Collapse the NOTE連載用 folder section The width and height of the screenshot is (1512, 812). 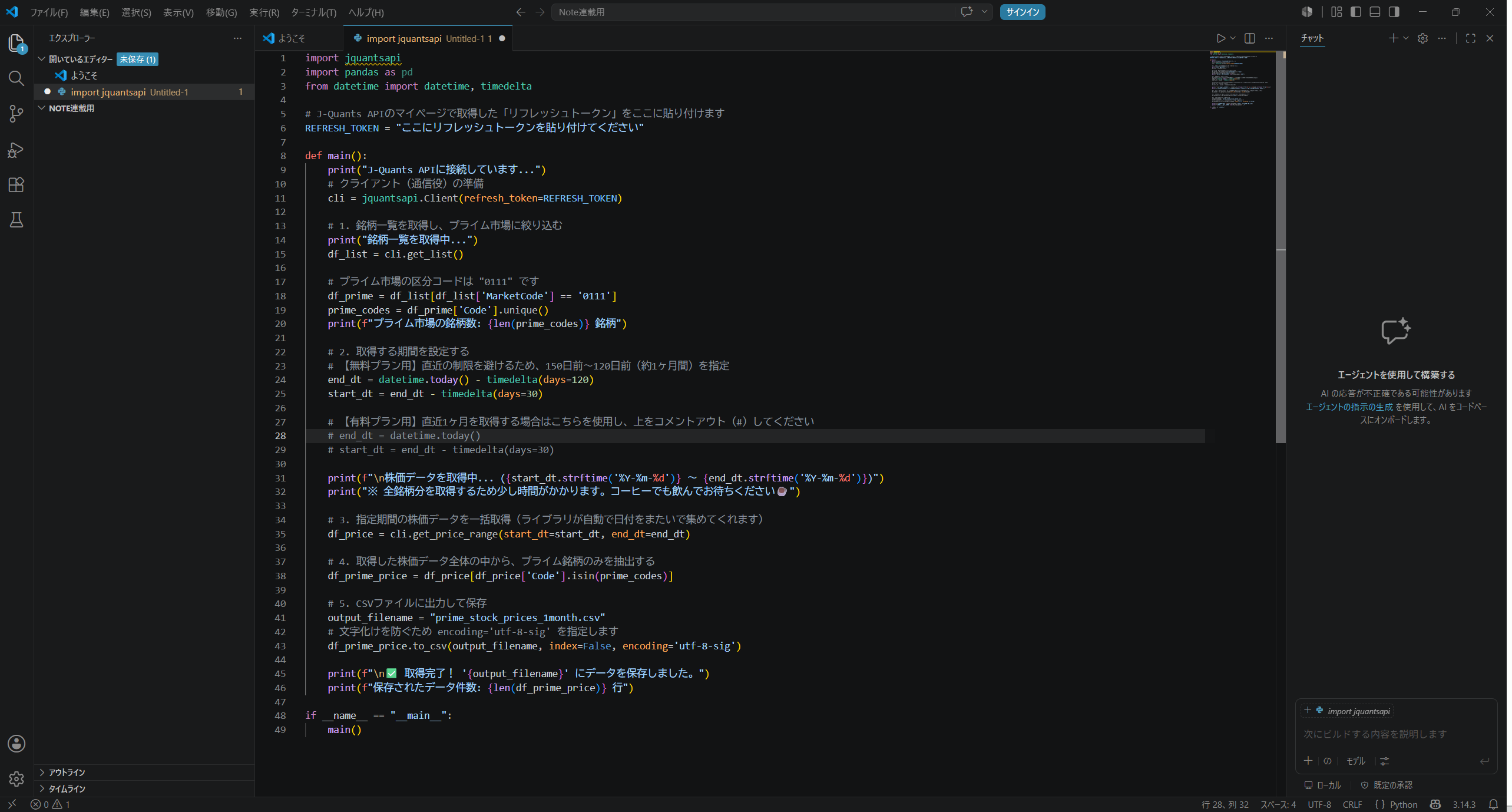[42, 108]
